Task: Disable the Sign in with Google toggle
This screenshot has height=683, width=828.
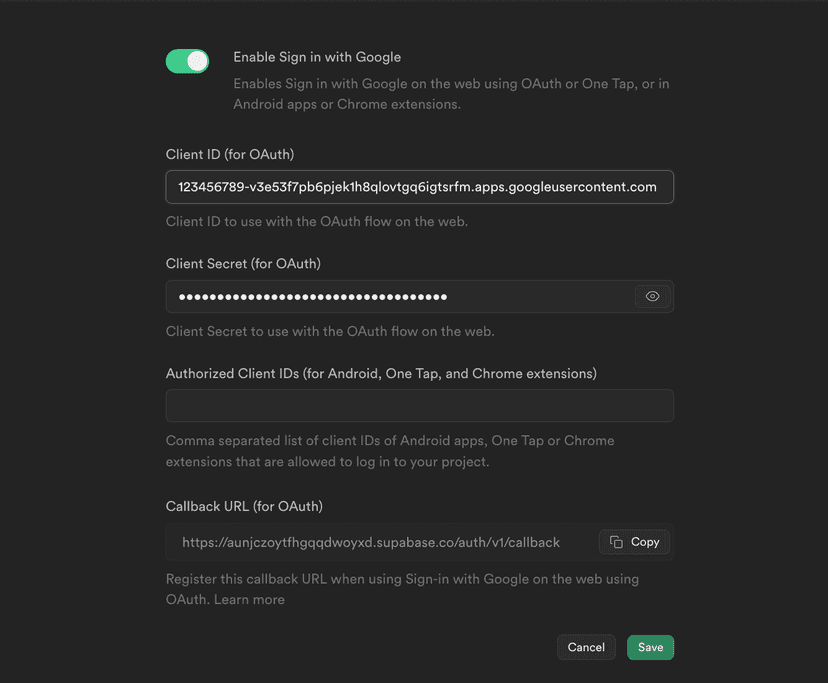Action: point(187,61)
